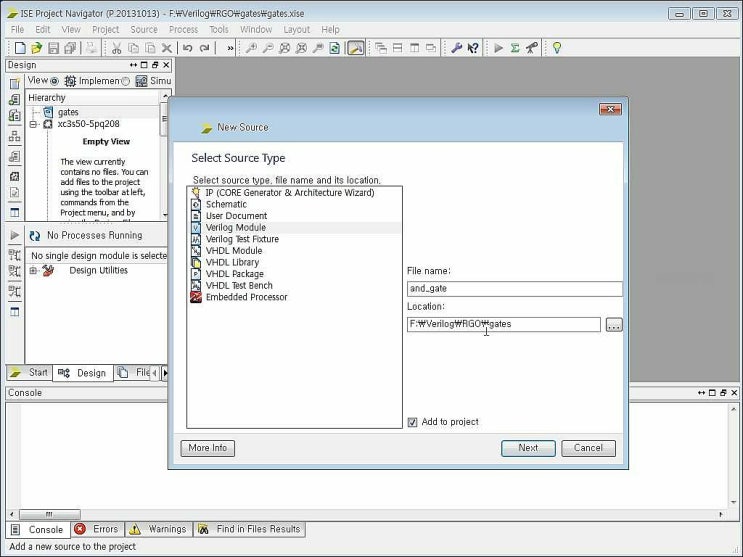Click the Cascade windows toolbar icon
Viewport: 743px width, 557px height.
381,48
